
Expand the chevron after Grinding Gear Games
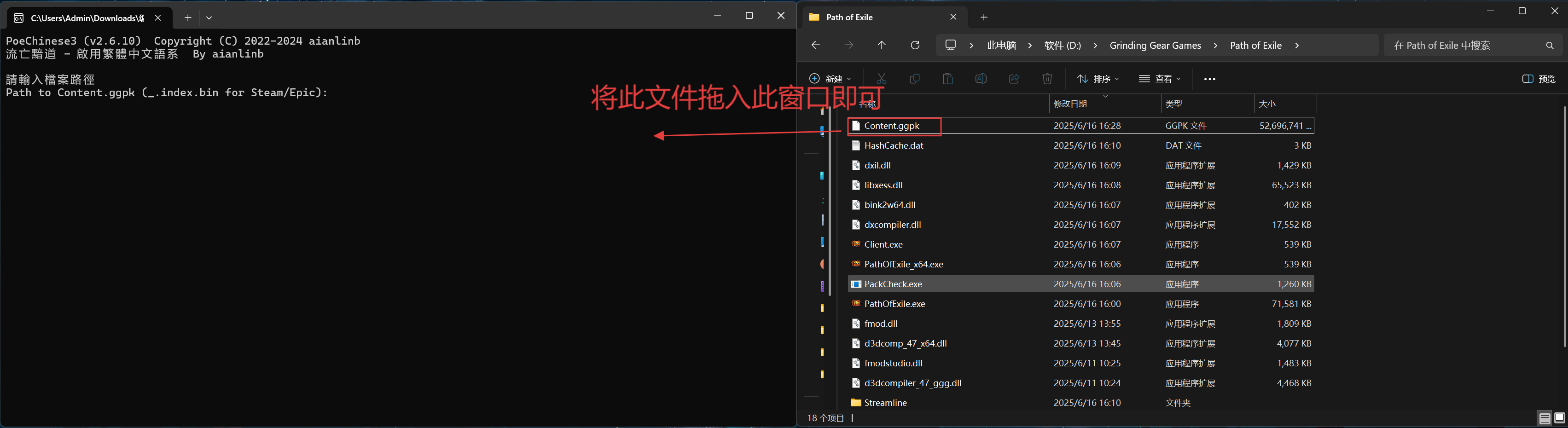pos(1215,46)
